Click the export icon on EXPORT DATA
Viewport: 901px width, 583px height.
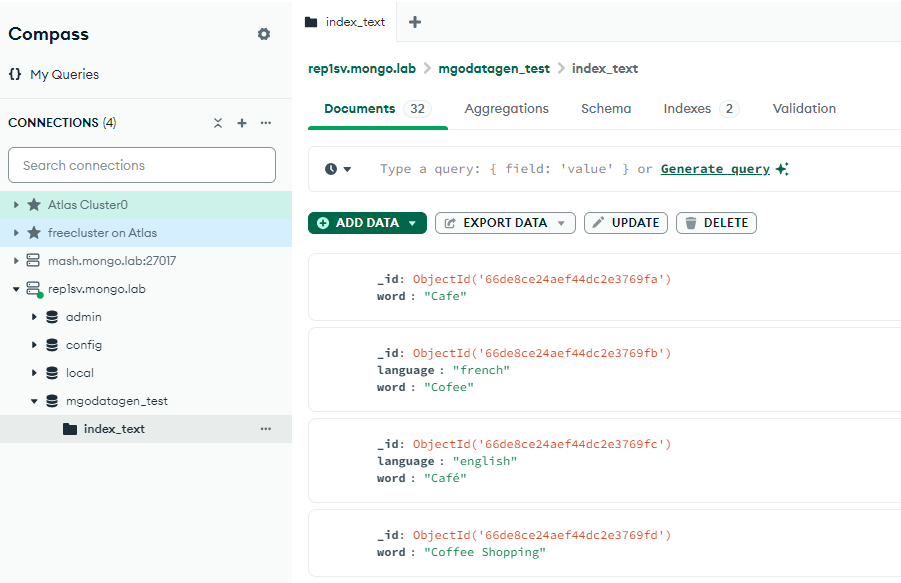tap(450, 223)
